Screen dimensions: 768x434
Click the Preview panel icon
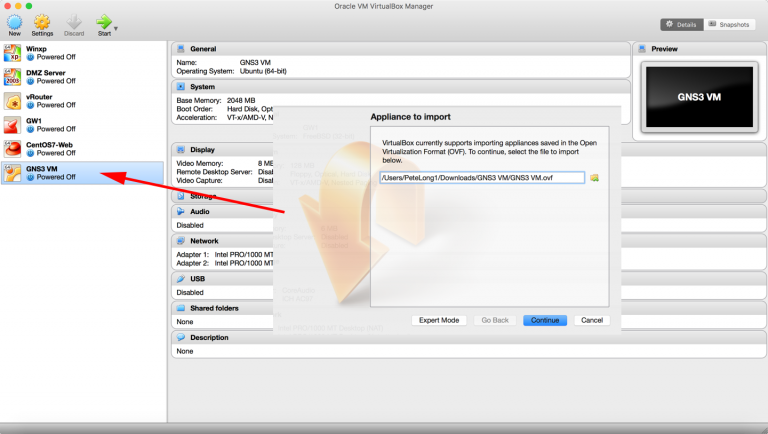642,48
